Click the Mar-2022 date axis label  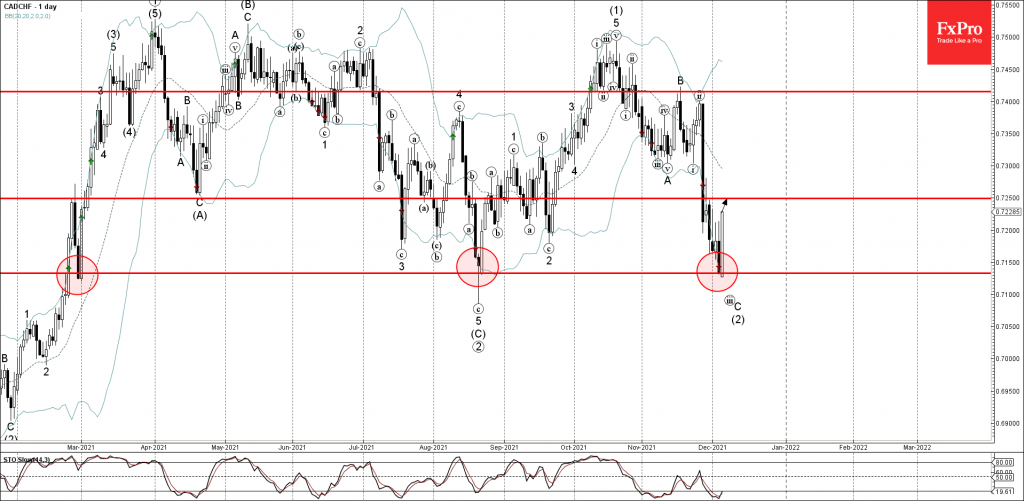(916, 447)
